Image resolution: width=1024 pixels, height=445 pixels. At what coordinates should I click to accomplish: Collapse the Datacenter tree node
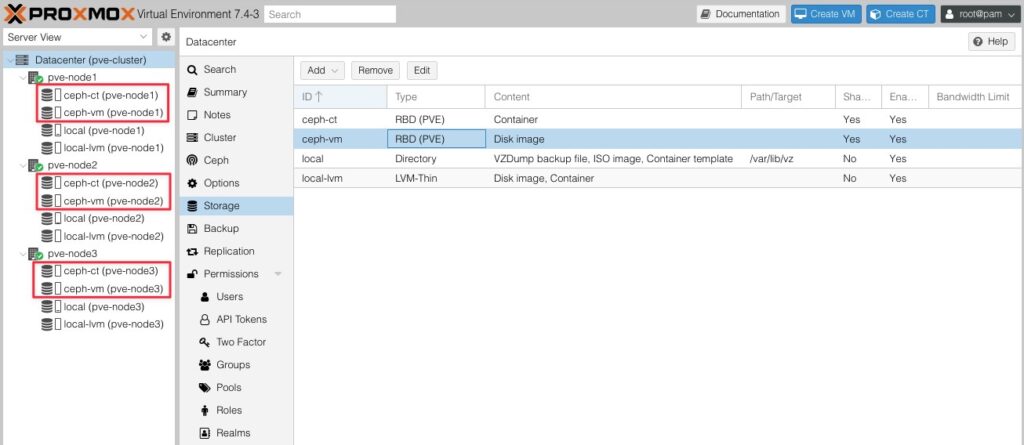(9, 60)
